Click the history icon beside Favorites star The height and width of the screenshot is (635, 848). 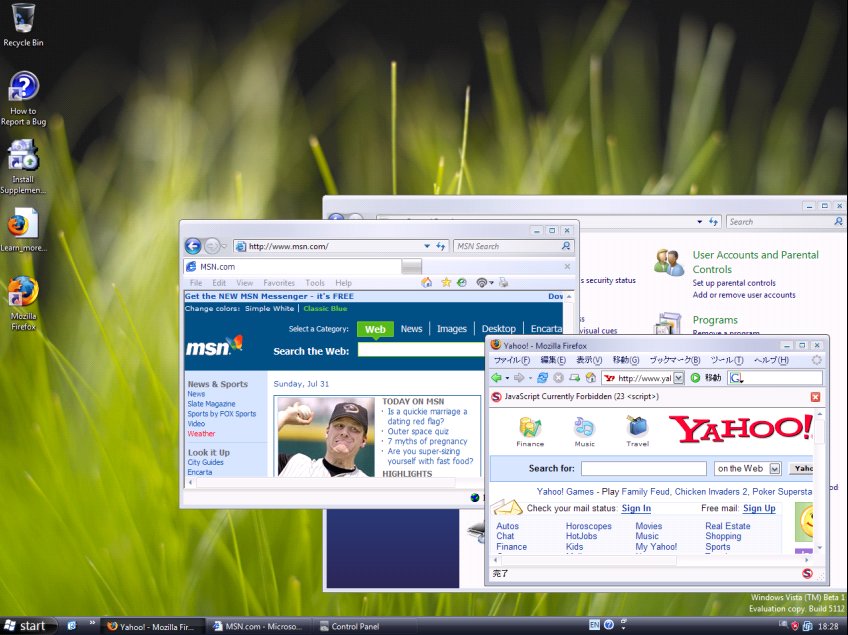click(461, 282)
